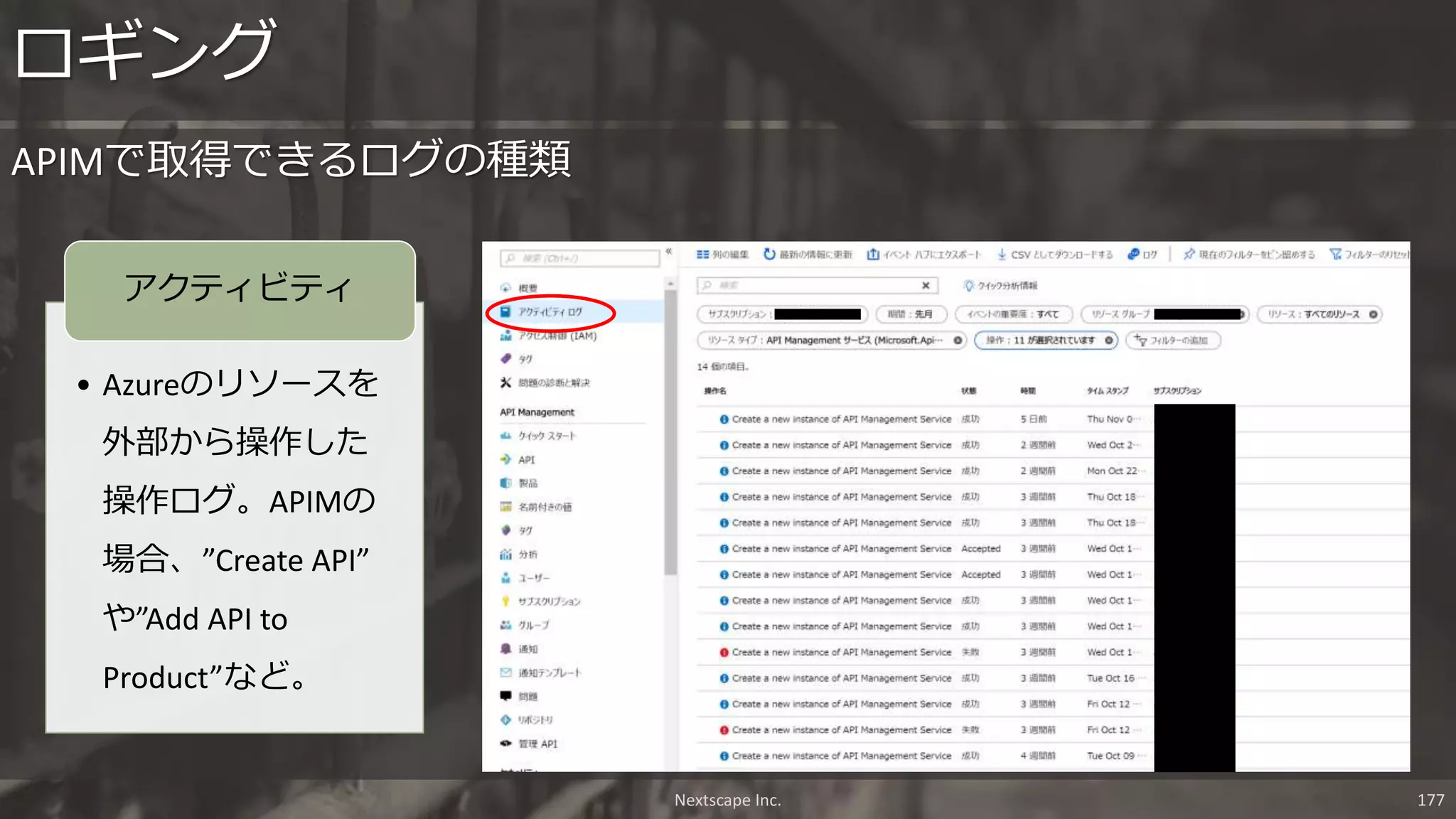Remove the 操作 filter with its x

tap(1109, 341)
